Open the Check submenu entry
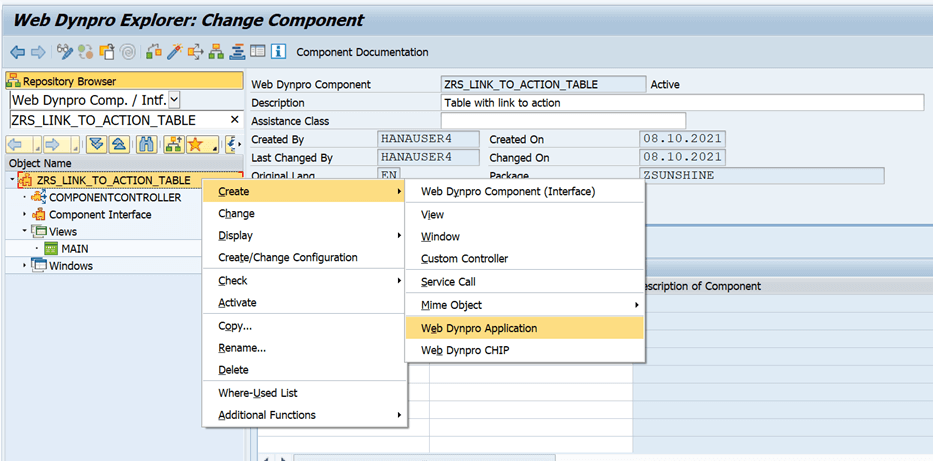Image resolution: width=940 pixels, height=461 pixels. 304,281
